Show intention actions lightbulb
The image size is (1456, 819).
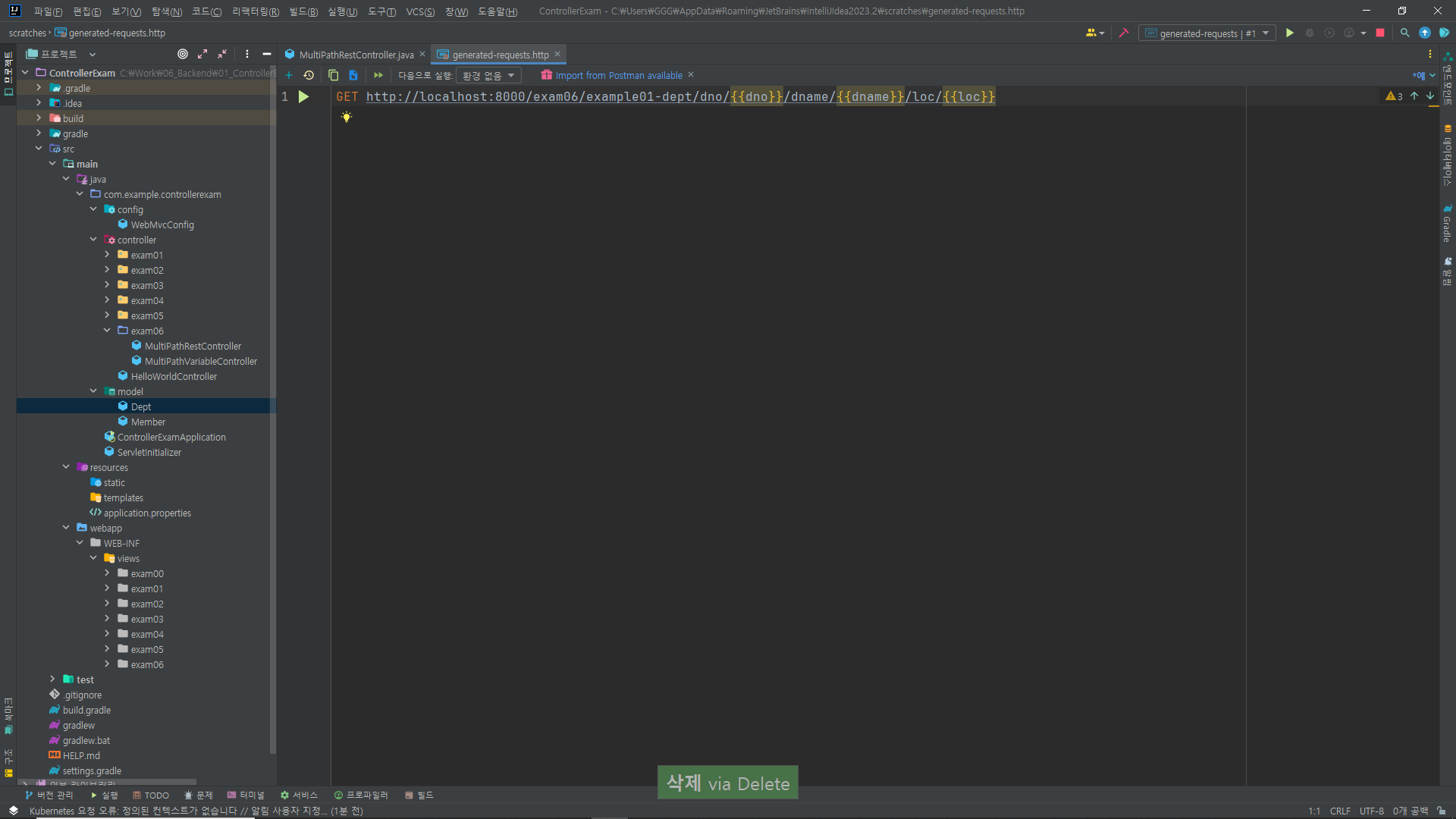click(x=347, y=117)
